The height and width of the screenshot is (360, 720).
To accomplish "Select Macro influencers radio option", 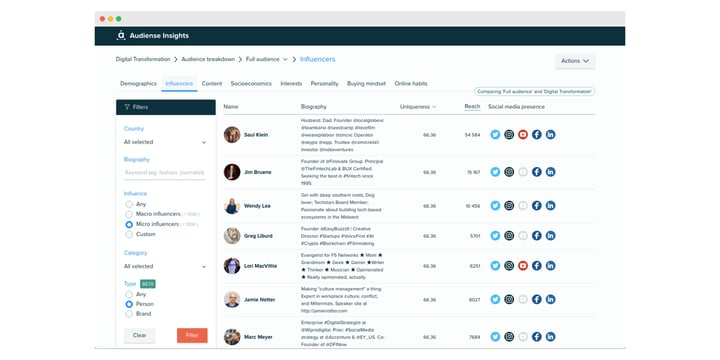I will (129, 214).
